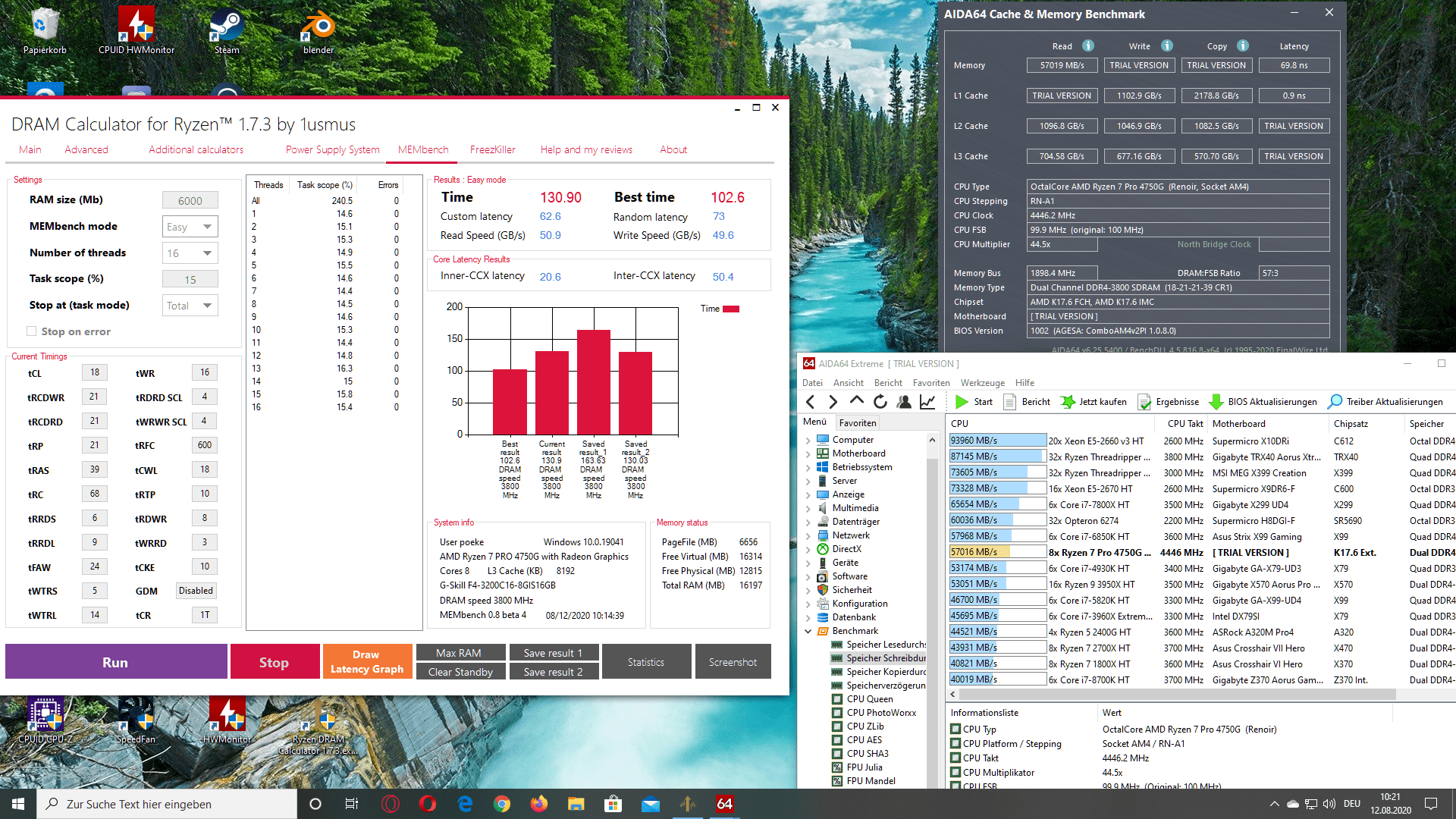Open Cortana circle on taskbar

(x=315, y=804)
